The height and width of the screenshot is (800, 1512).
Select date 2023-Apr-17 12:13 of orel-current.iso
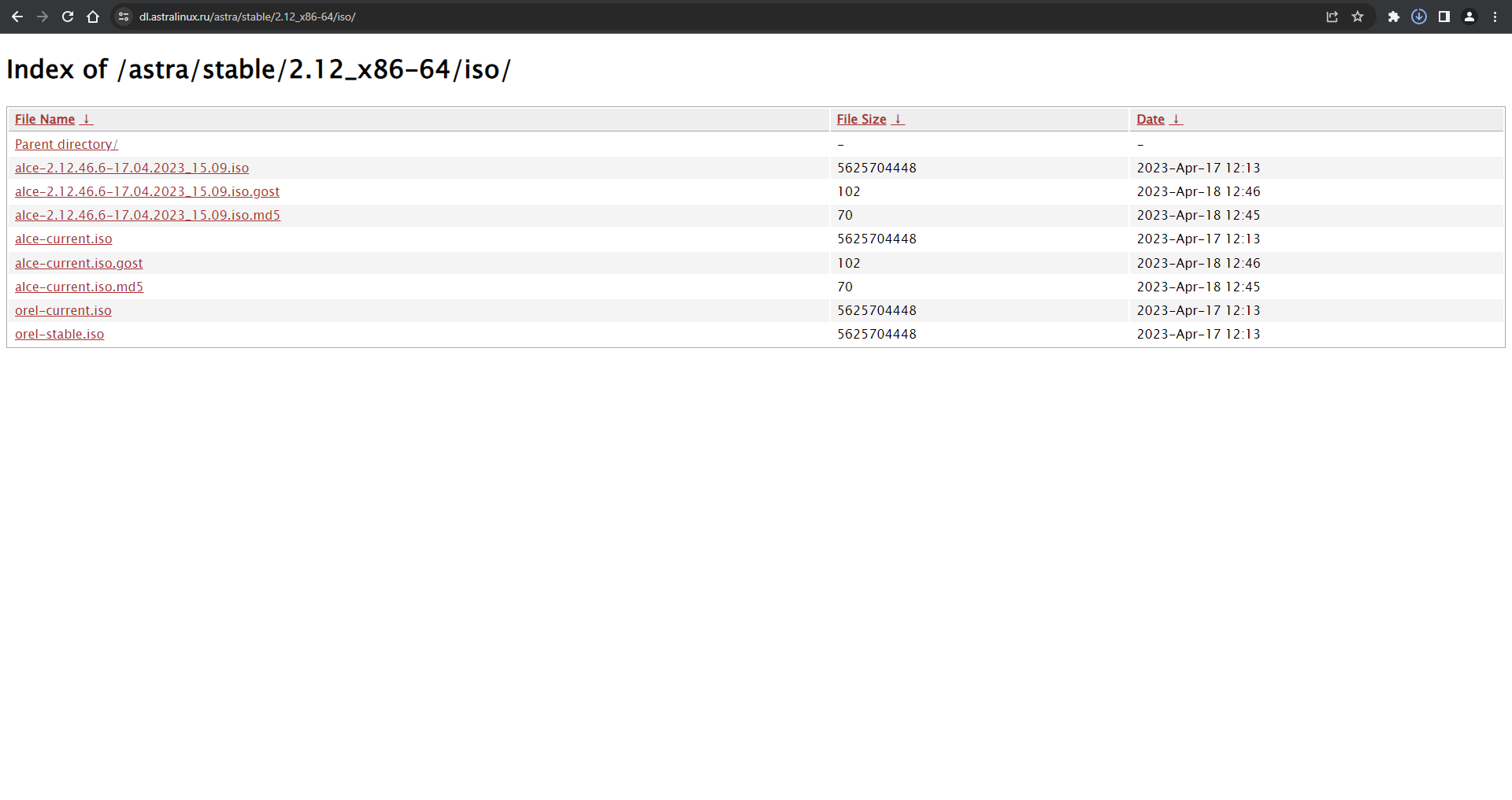pos(1199,310)
